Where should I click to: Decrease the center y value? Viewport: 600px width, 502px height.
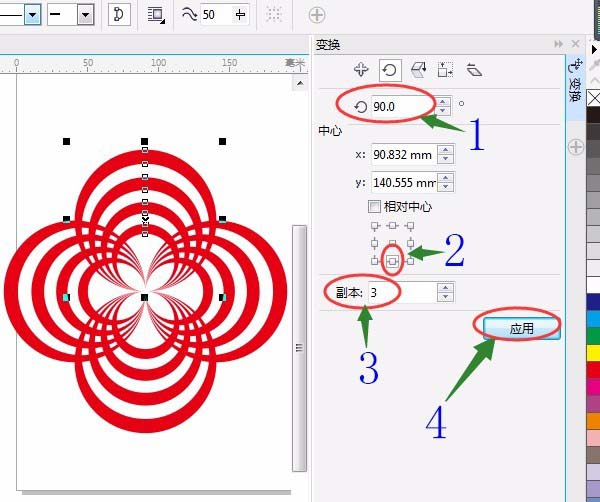[445, 187]
